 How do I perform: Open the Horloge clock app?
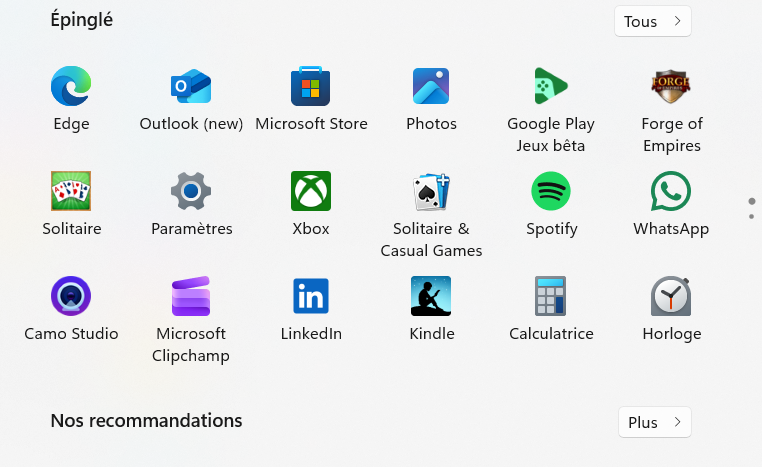(671, 296)
